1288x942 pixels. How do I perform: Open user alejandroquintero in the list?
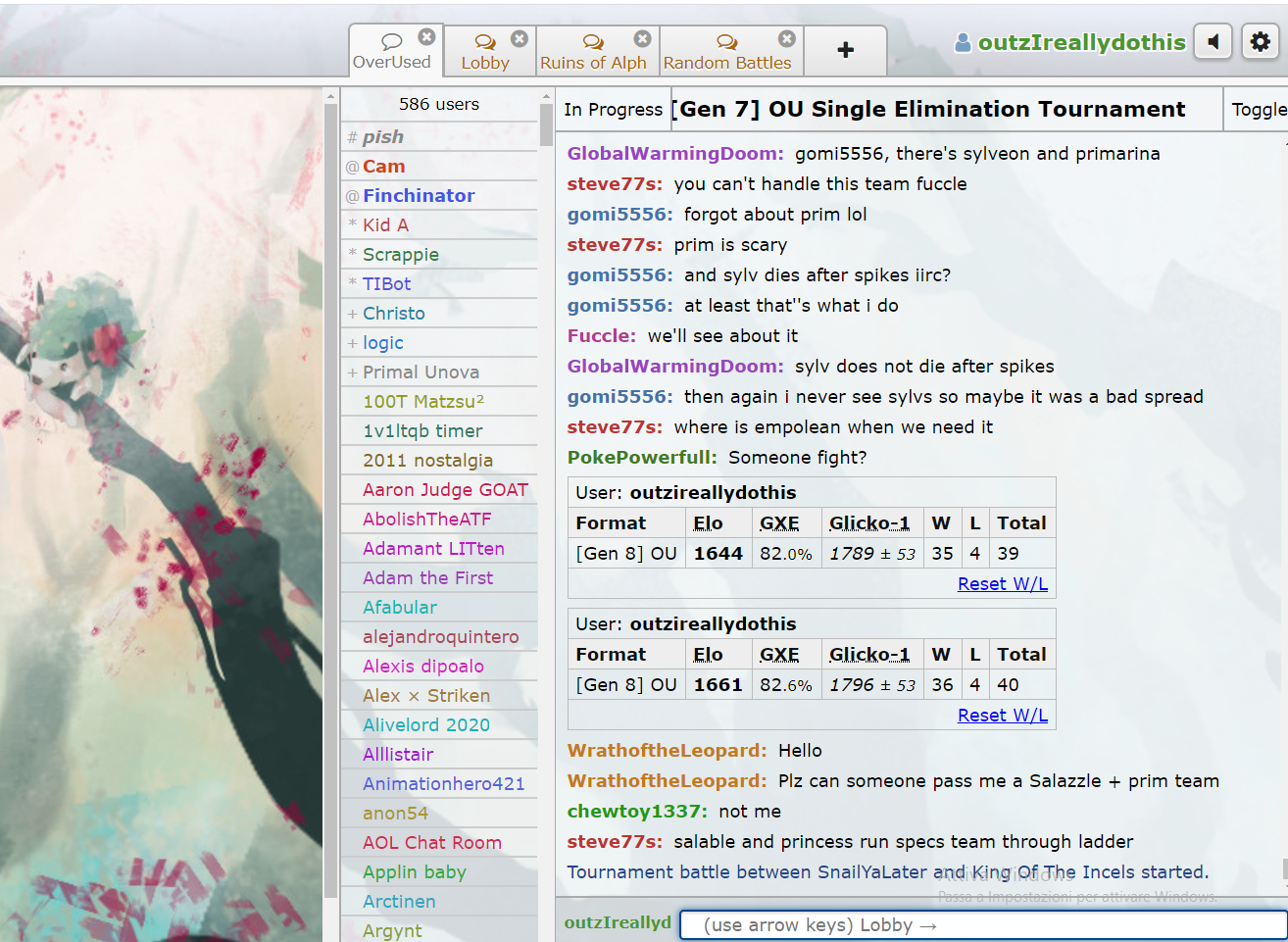(x=439, y=636)
